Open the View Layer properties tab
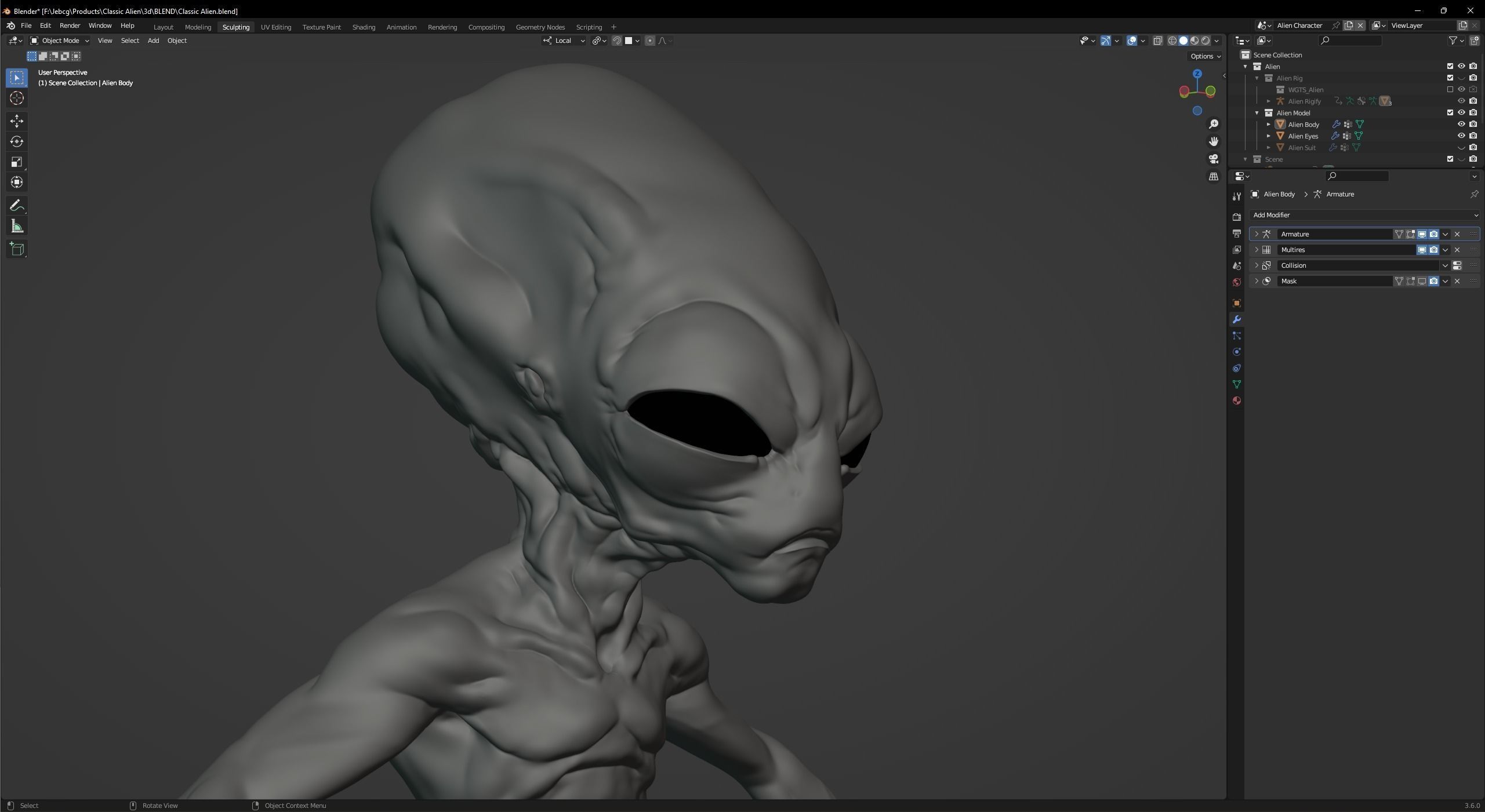The height and width of the screenshot is (812, 1485). 1236,249
